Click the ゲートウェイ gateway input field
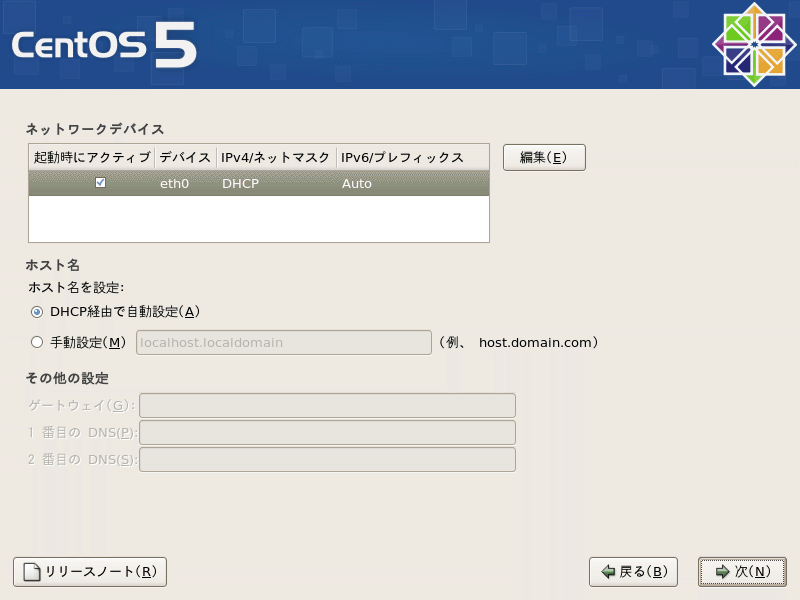Image resolution: width=800 pixels, height=600 pixels. (x=328, y=406)
